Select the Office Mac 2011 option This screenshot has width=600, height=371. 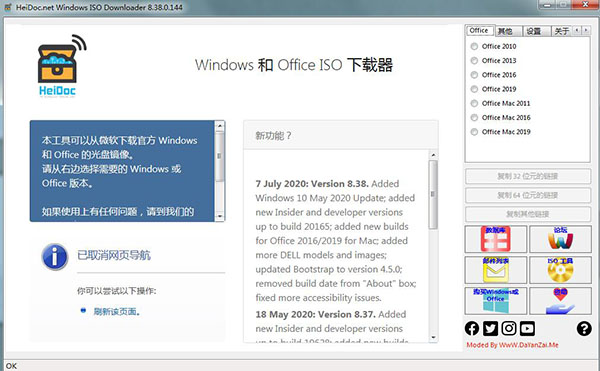pyautogui.click(x=501, y=103)
